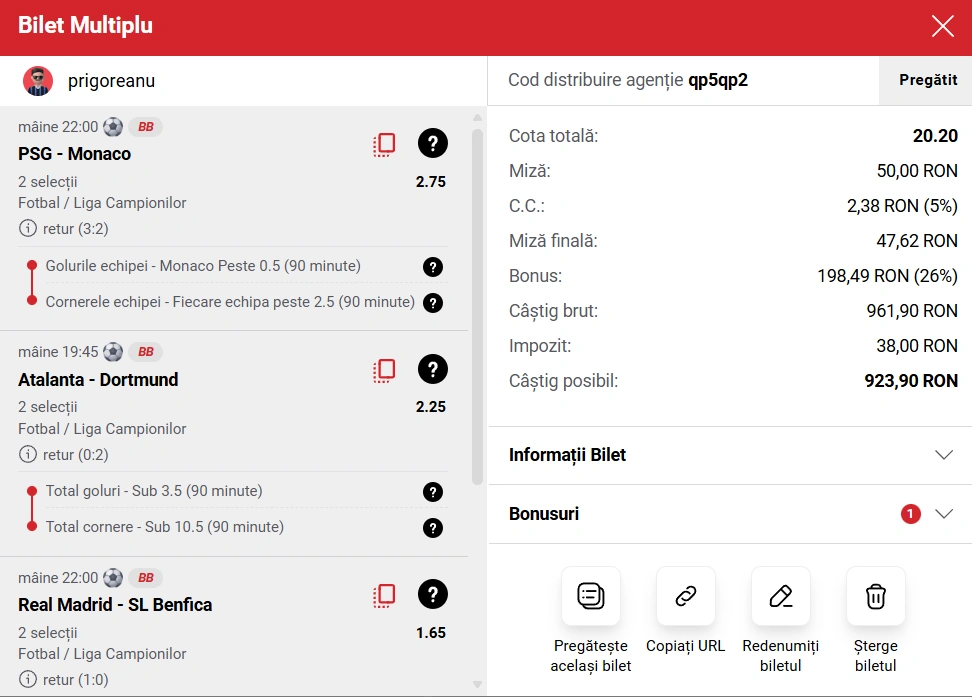Click the copy-selection icon for PSG - Monaco

coord(384,144)
